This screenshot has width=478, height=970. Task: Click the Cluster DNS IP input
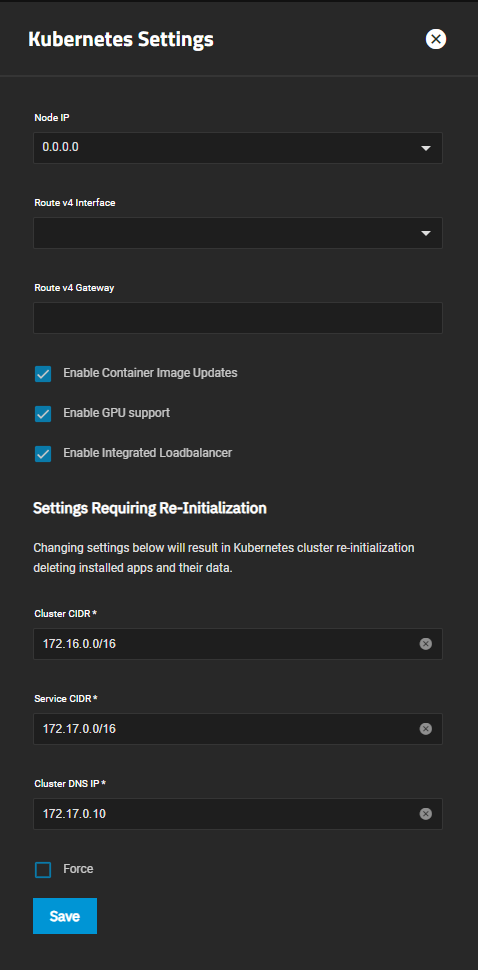tap(226, 813)
